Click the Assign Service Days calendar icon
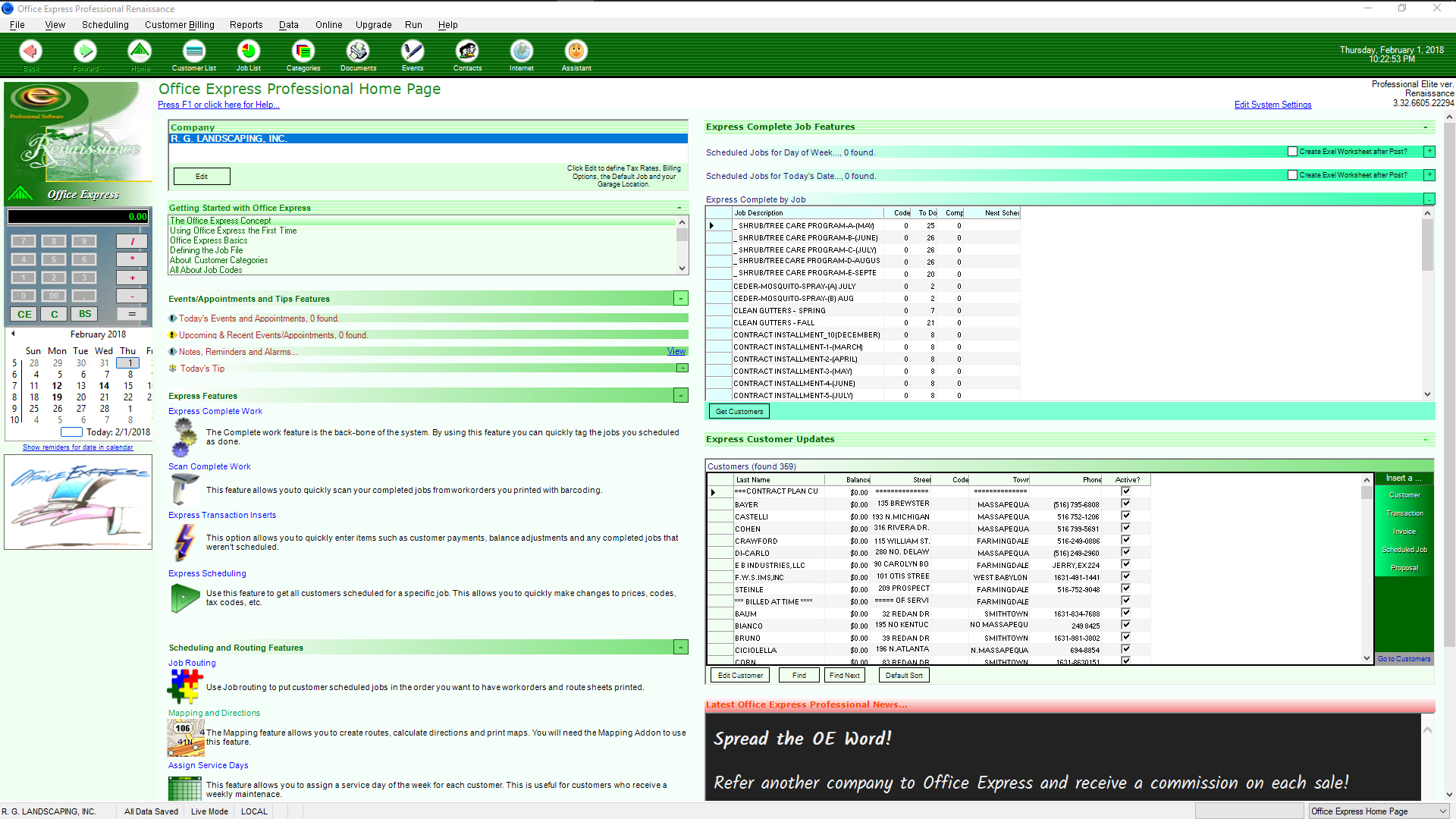 (184, 789)
